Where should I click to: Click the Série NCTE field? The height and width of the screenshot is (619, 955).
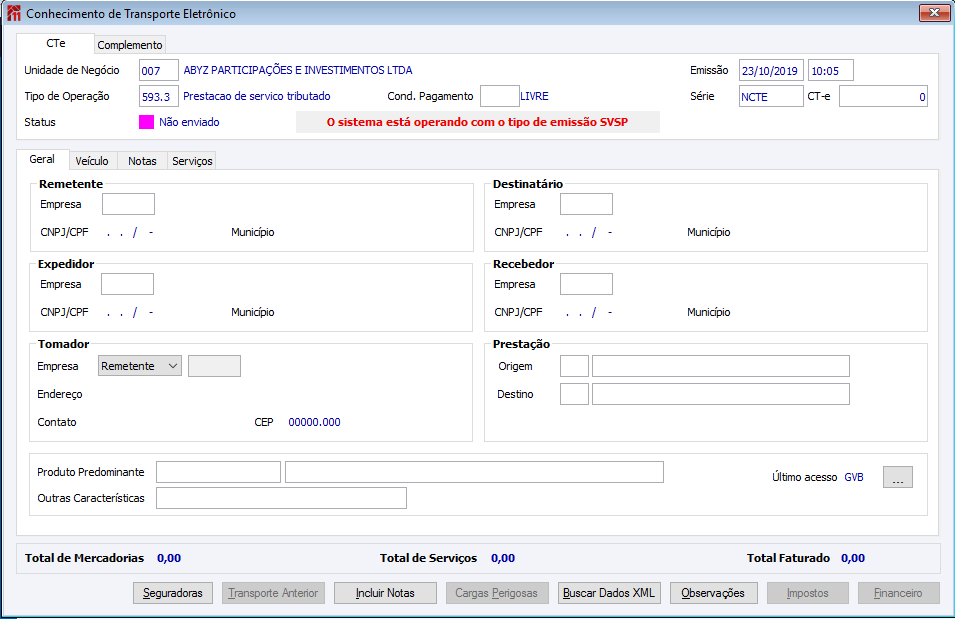pos(771,96)
